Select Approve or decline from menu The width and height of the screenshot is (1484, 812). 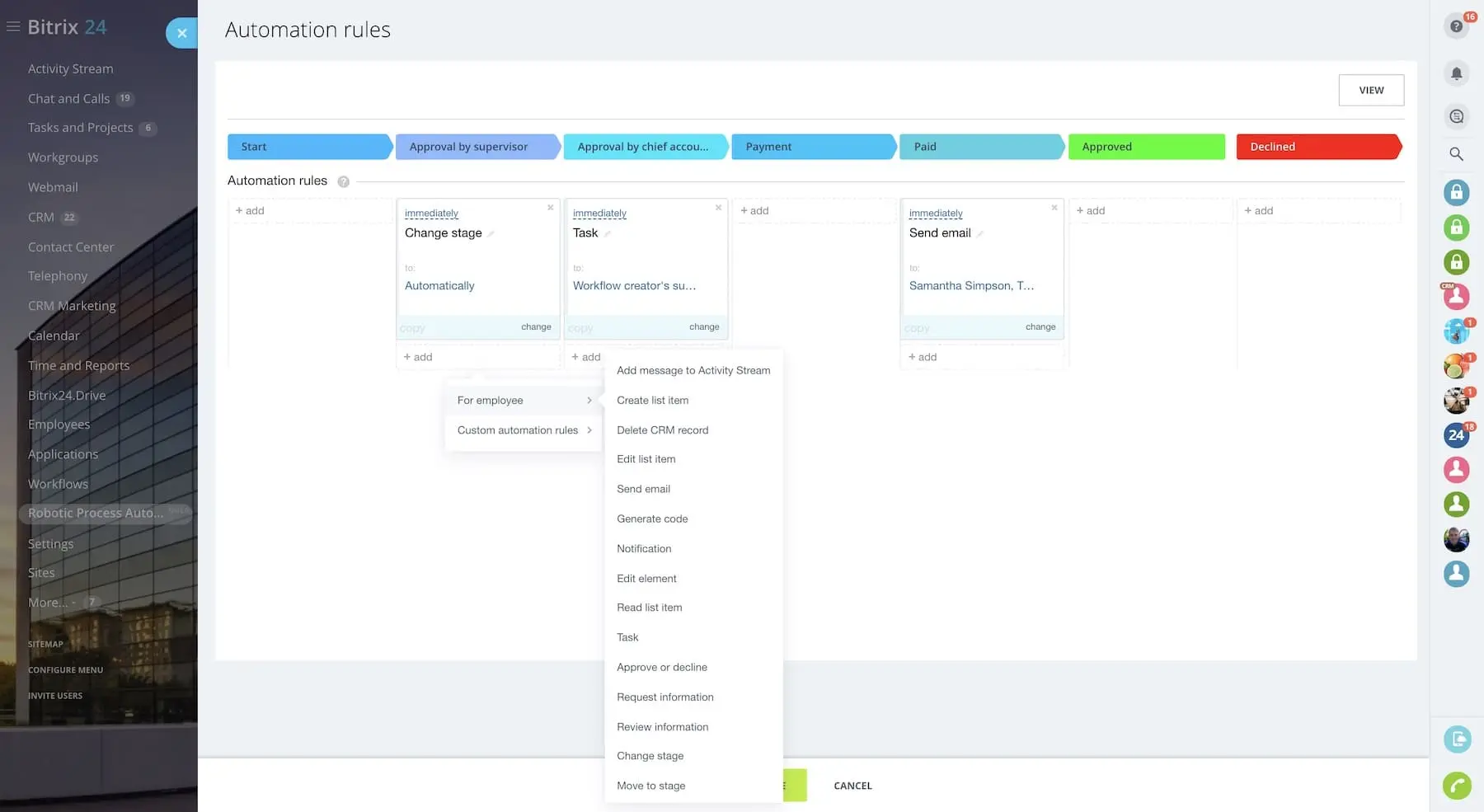[x=661, y=667]
